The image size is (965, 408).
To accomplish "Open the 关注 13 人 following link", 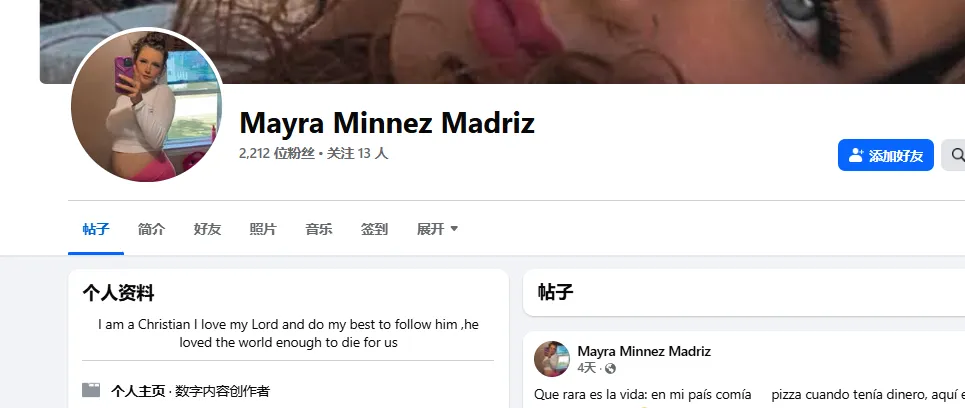I will [358, 154].
